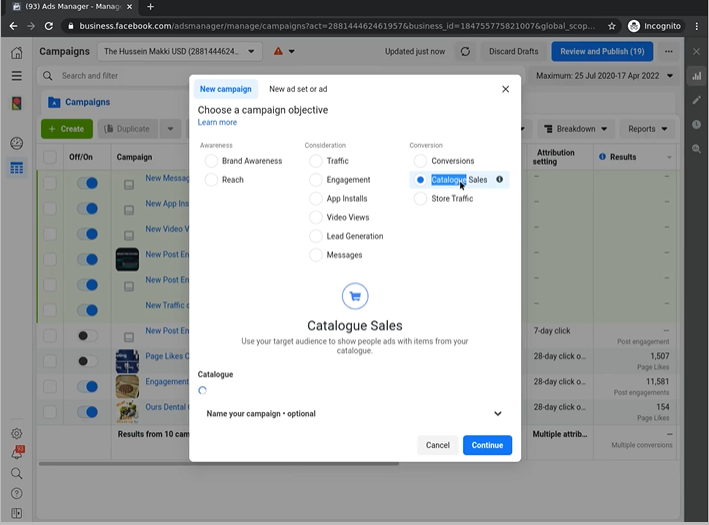
Task: Switch to New ad set or ad tab
Action: (x=298, y=89)
